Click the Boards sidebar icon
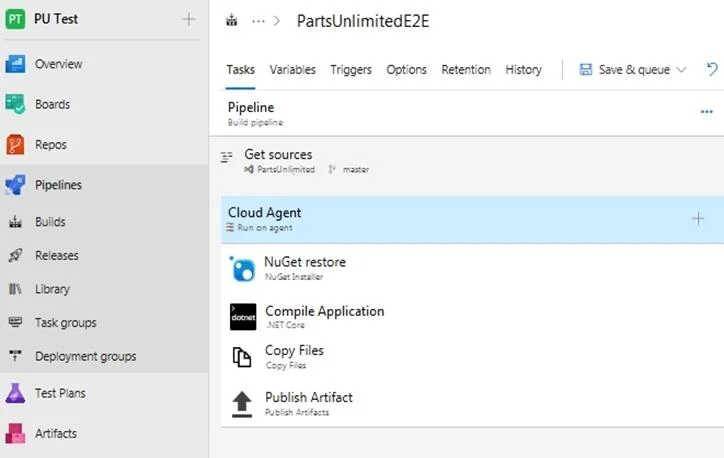 [x=15, y=104]
